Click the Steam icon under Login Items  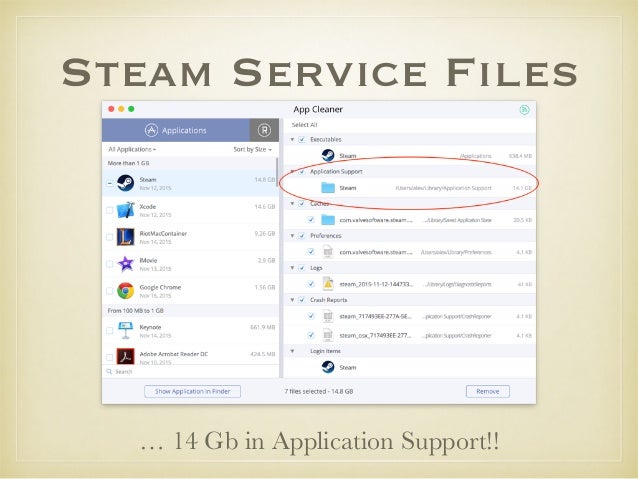328,367
